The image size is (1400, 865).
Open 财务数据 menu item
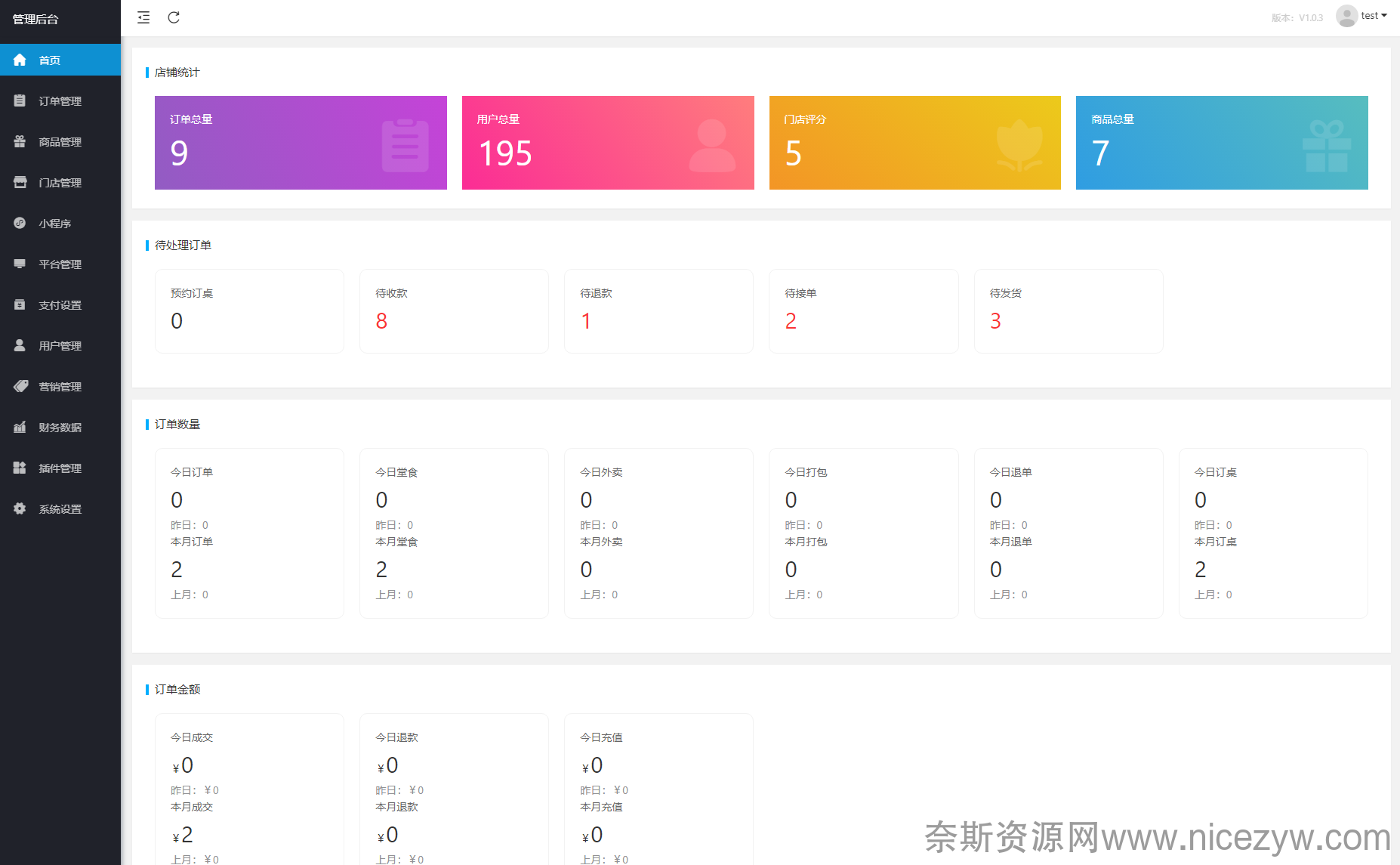pyautogui.click(x=60, y=427)
